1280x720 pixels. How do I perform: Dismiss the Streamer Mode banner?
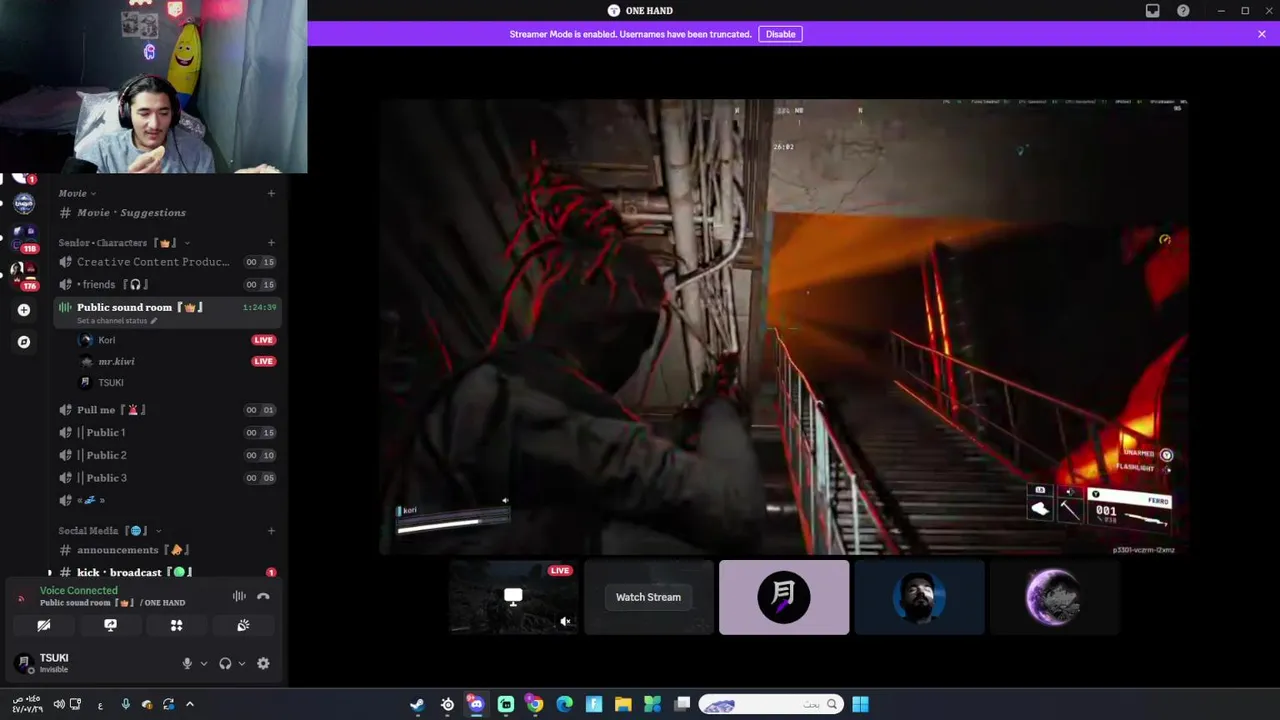point(1262,34)
